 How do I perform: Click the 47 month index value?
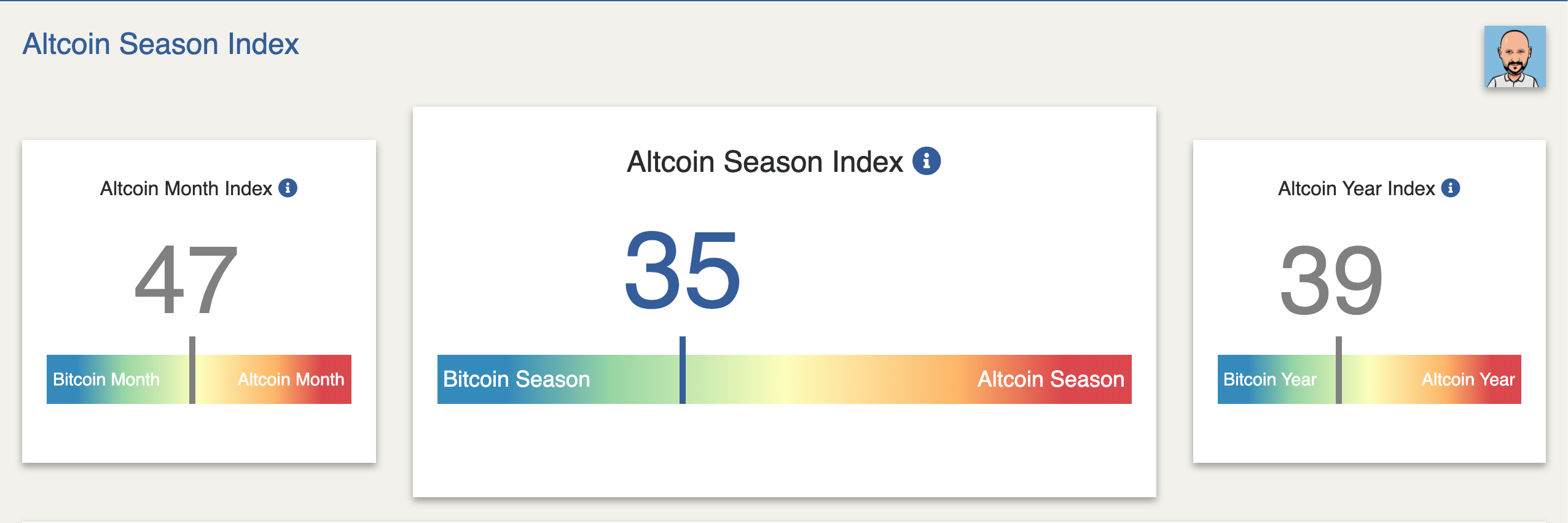186,279
